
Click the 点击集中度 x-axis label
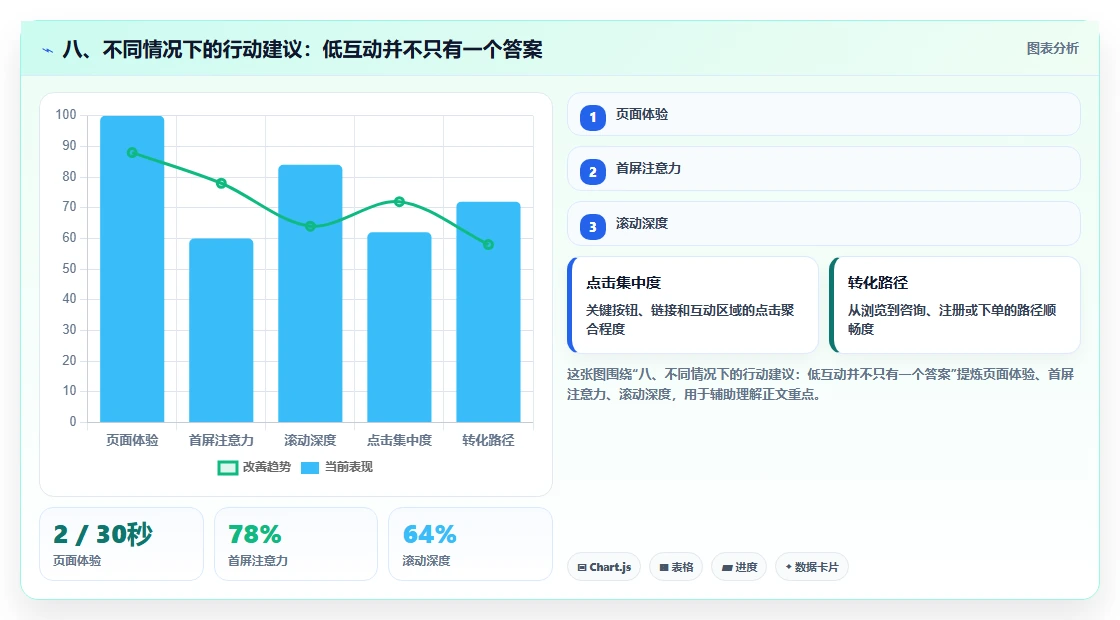coord(399,440)
